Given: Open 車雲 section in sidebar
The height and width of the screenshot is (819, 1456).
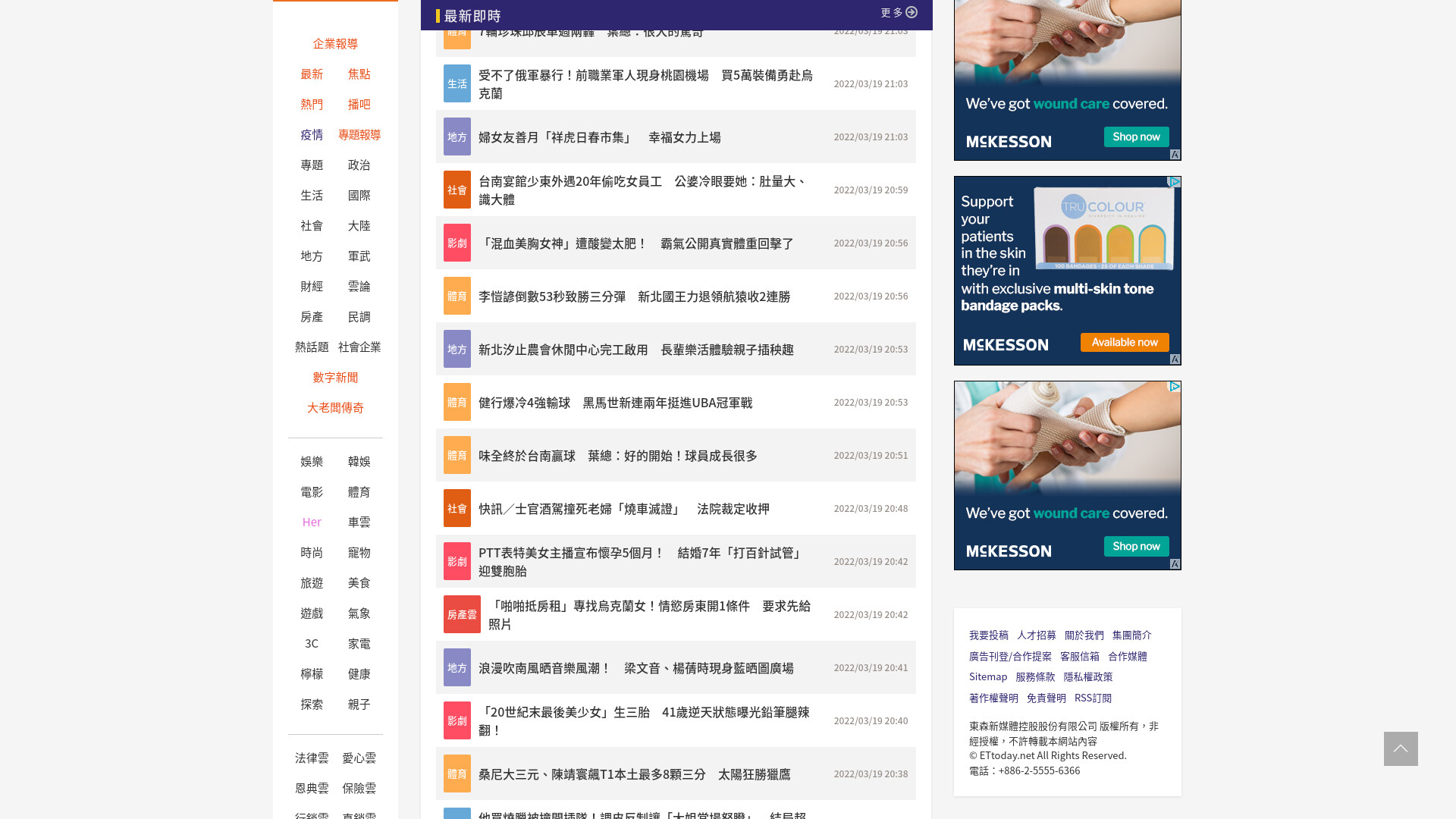Looking at the screenshot, I should pyautogui.click(x=359, y=522).
